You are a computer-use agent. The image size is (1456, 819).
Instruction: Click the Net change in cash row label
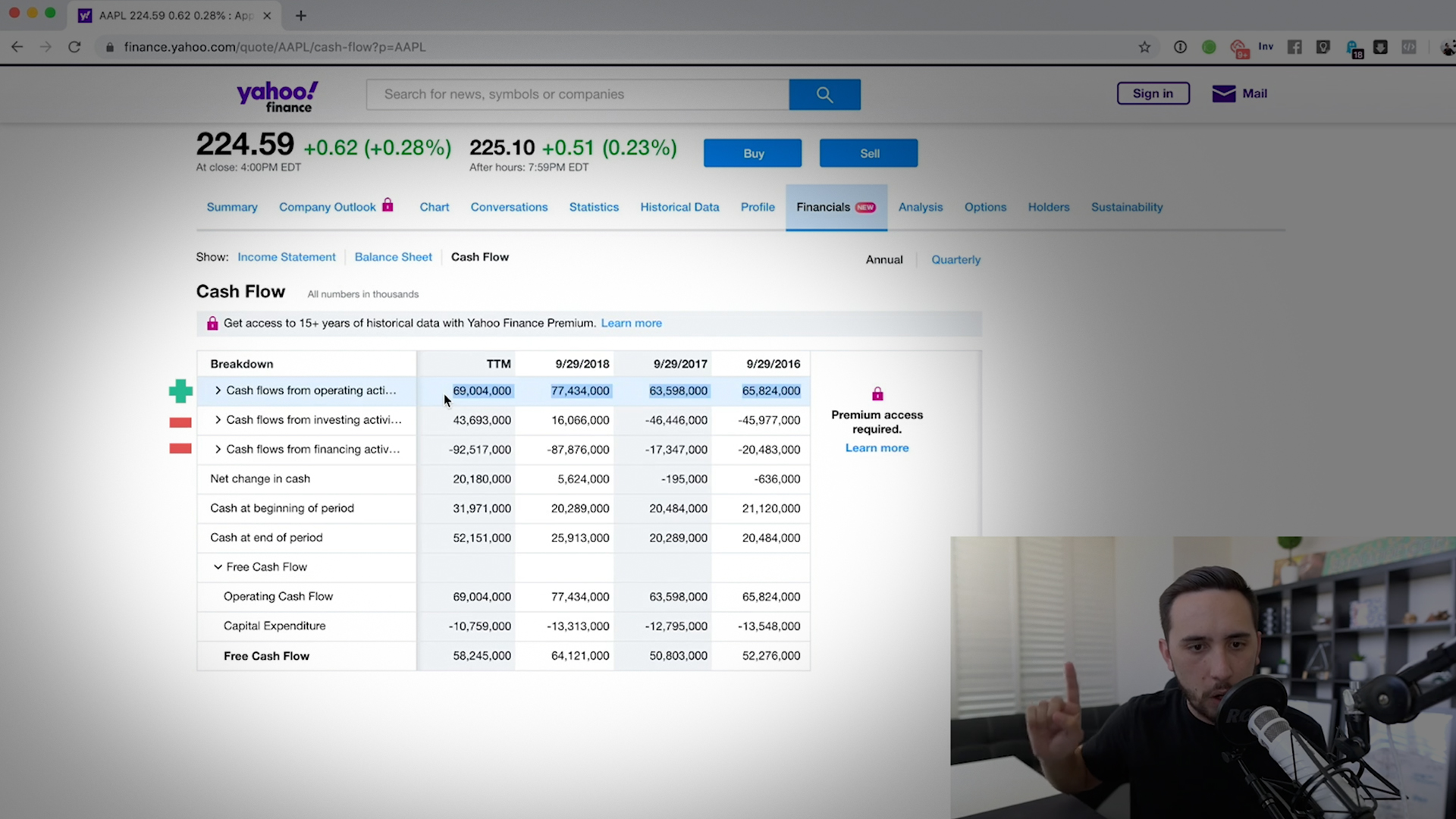point(260,479)
